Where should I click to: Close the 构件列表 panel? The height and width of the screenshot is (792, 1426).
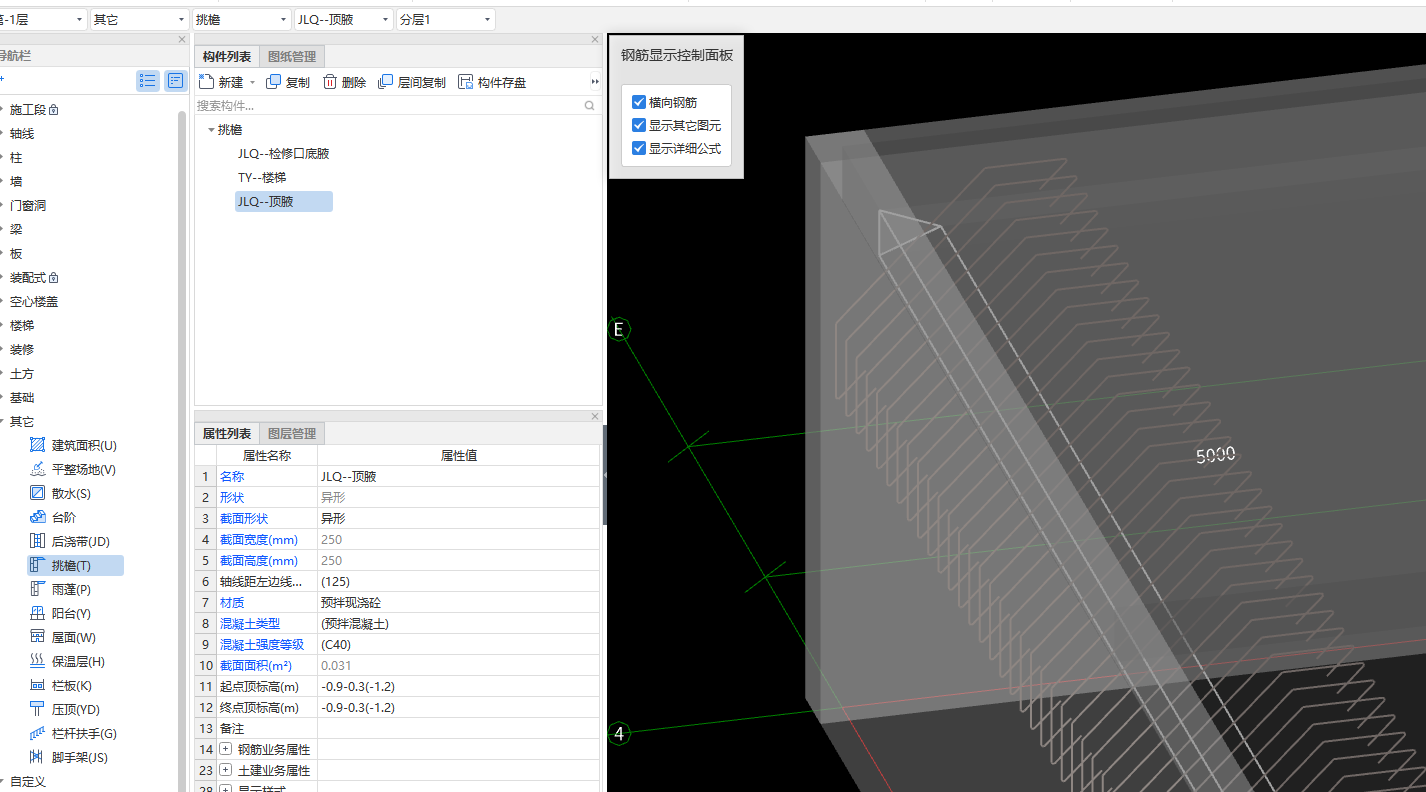[595, 39]
